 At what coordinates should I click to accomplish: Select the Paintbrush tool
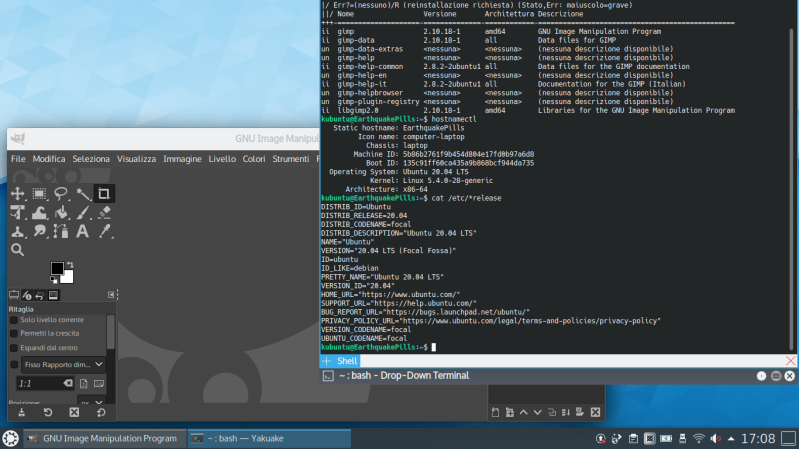tap(83, 213)
